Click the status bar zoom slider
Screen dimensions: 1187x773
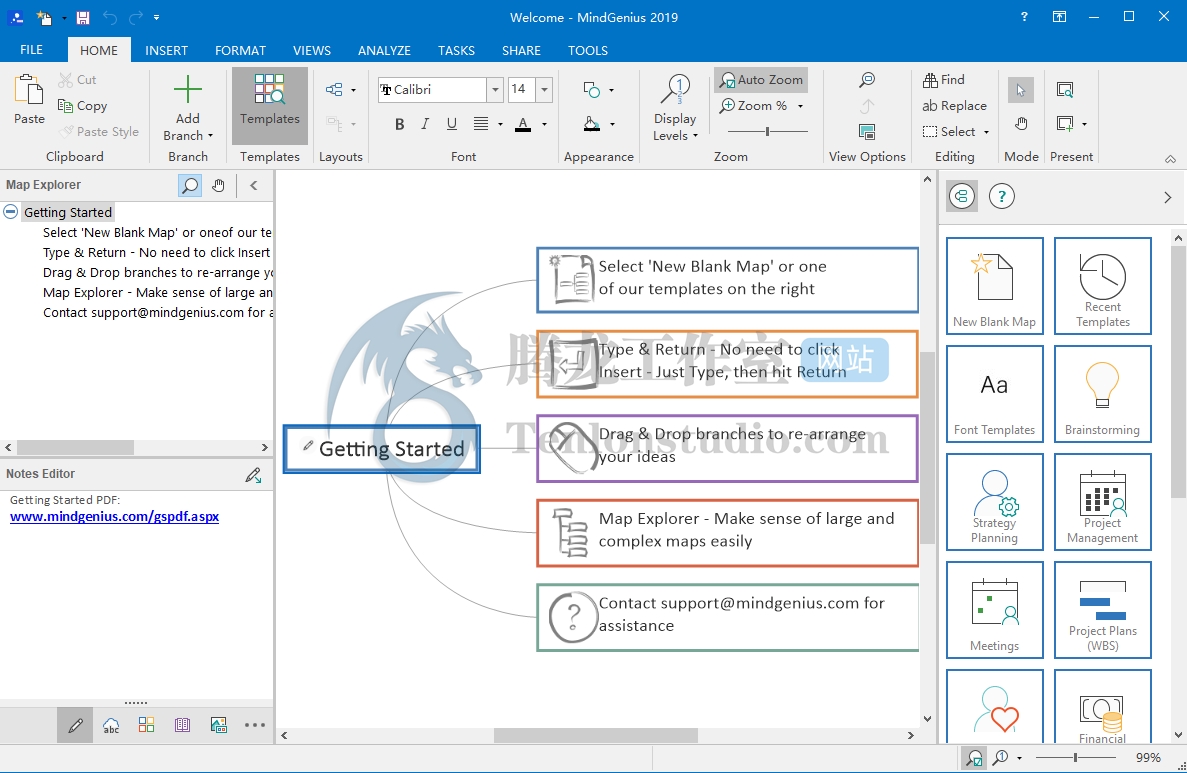pos(1075,757)
